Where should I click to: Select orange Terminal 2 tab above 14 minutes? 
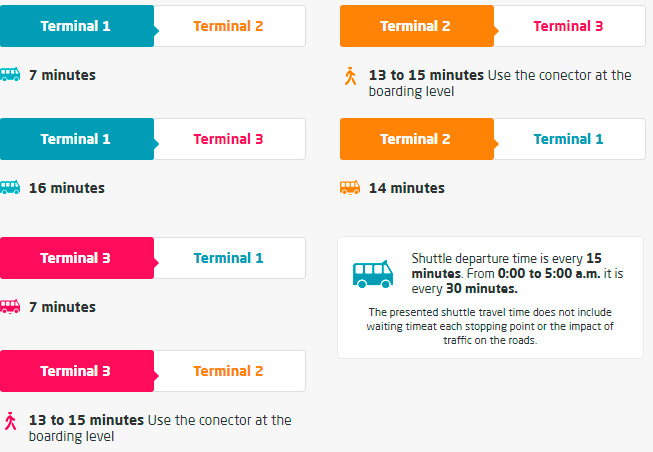point(416,139)
